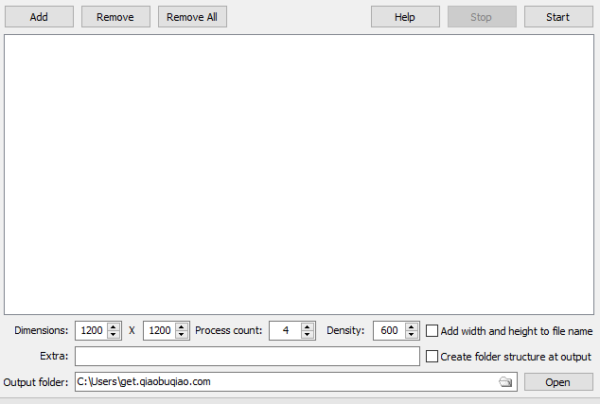Image resolution: width=600 pixels, height=404 pixels.
Task: Increase the width dimension value
Action: coord(114,326)
